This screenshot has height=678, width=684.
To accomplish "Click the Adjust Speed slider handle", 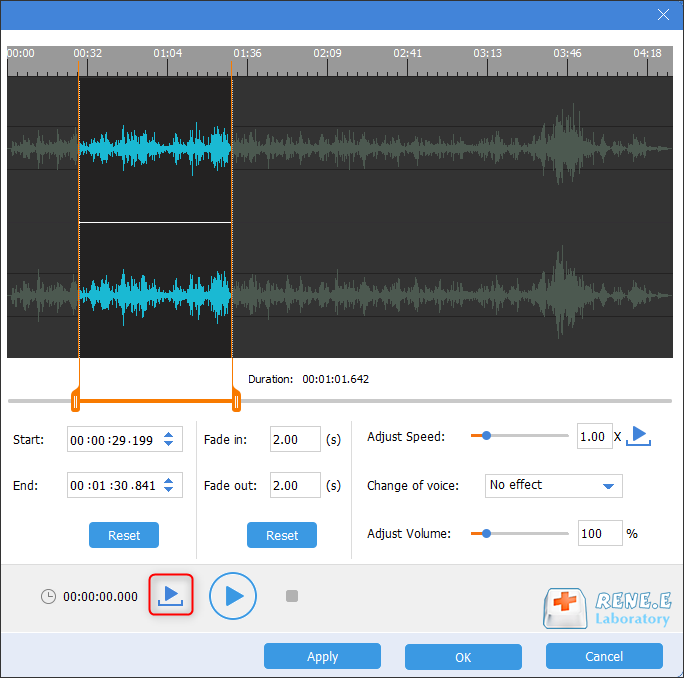I will pyautogui.click(x=486, y=435).
